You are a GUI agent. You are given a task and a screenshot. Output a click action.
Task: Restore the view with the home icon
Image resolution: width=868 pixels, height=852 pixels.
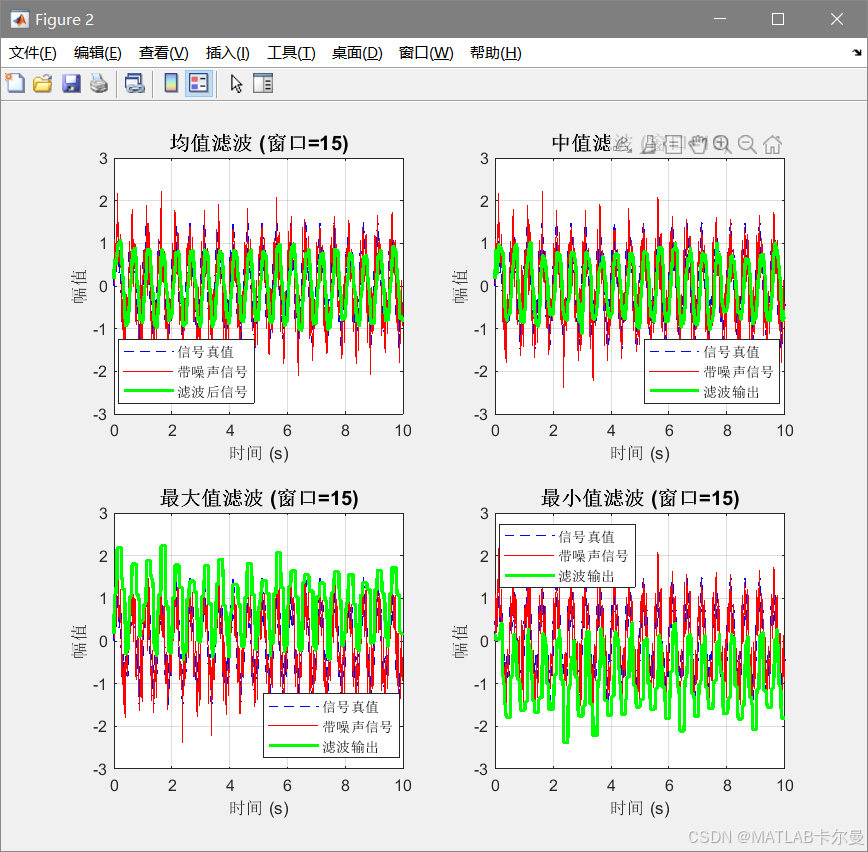(772, 144)
